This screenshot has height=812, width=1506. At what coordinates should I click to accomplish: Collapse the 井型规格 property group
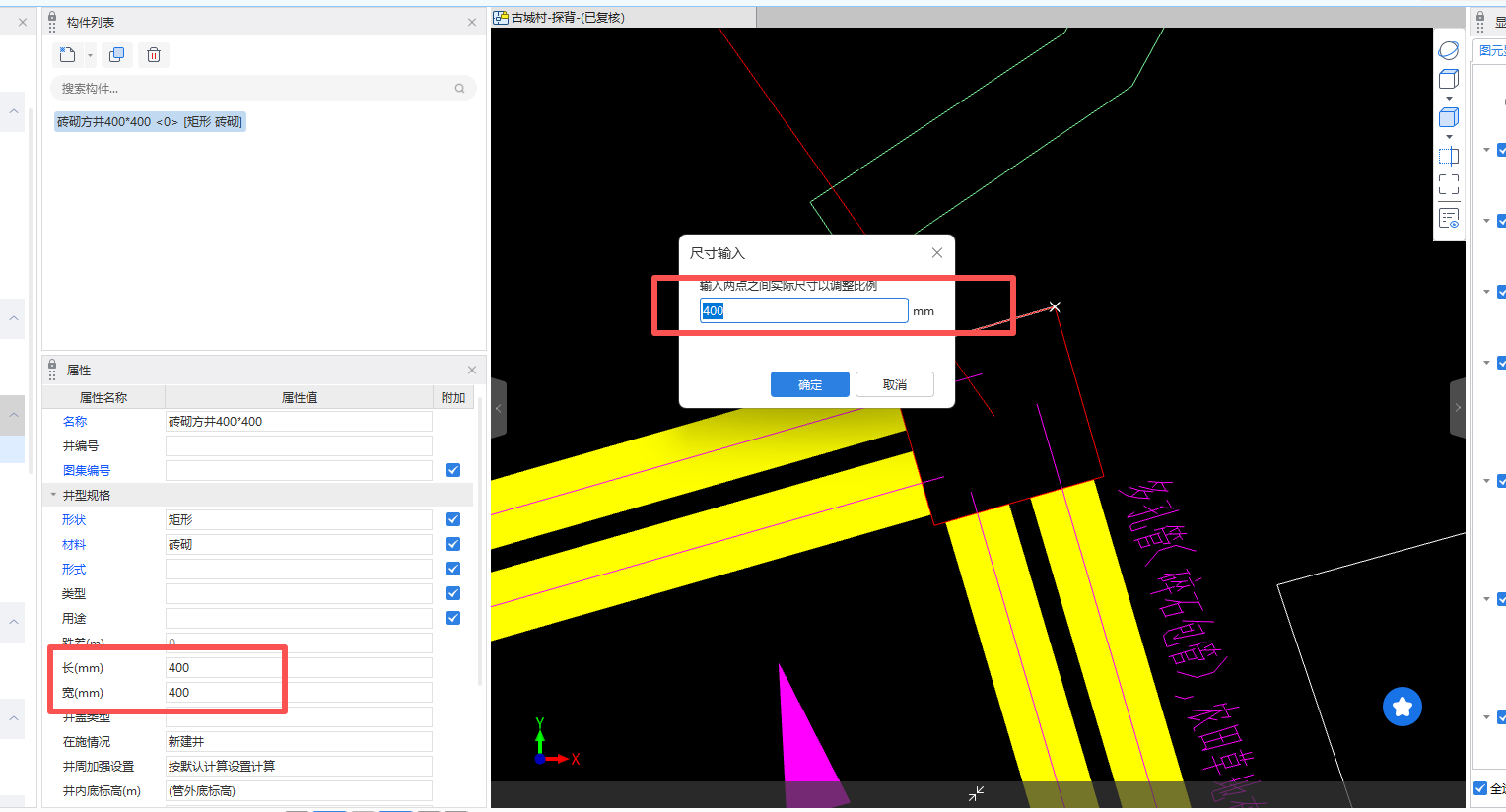[x=53, y=495]
